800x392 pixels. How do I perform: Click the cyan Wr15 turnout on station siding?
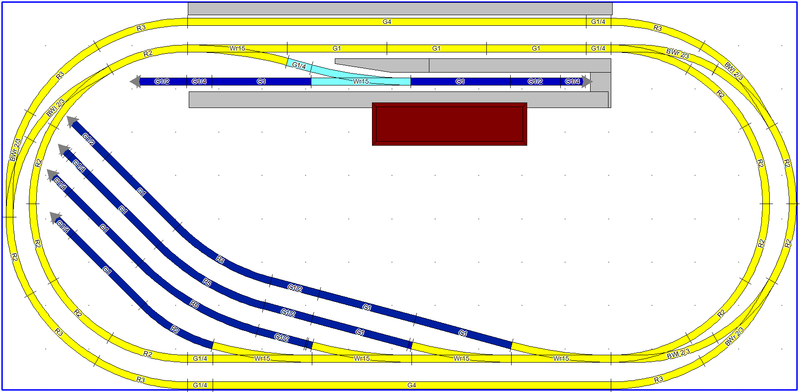click(x=361, y=81)
